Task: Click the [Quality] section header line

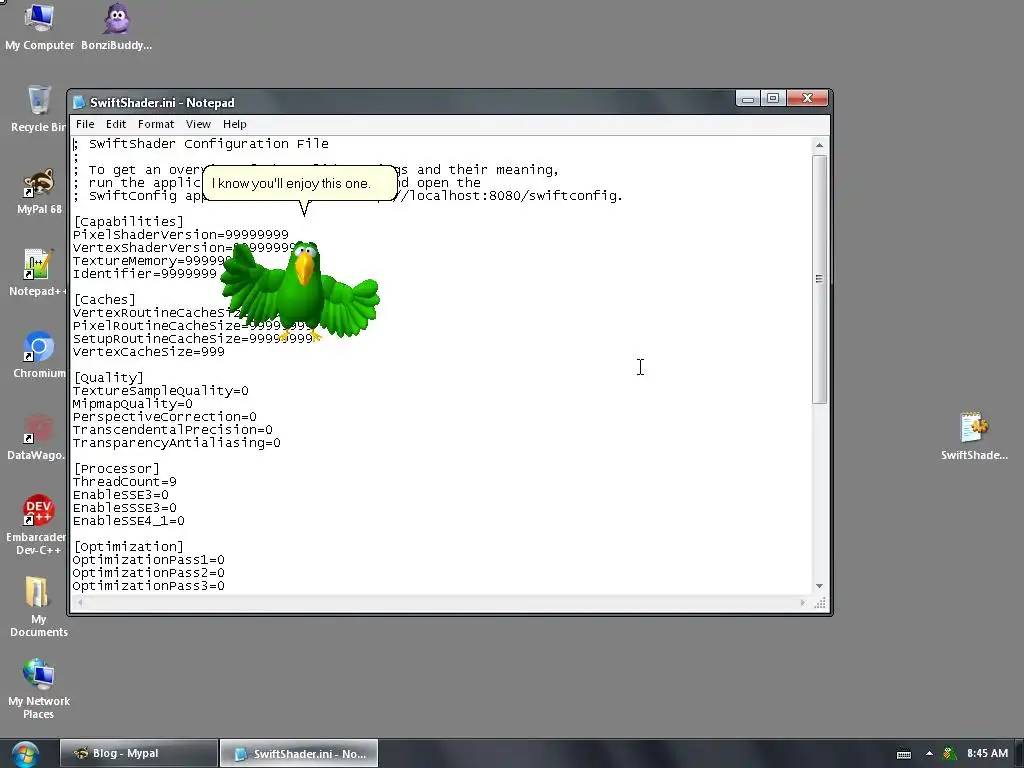Action: point(108,377)
